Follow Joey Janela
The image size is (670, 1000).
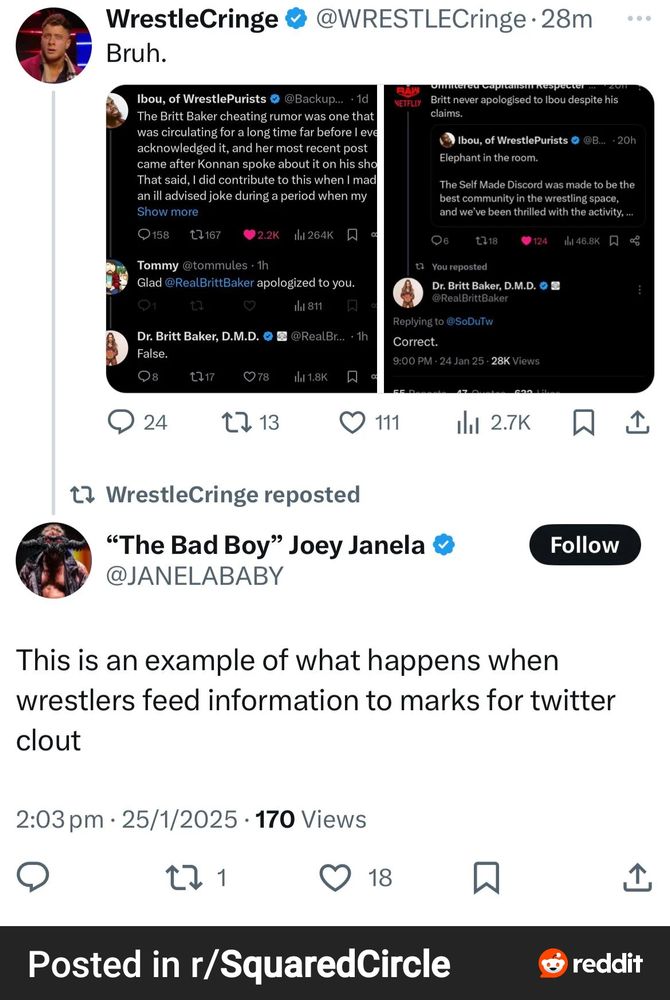pos(584,545)
